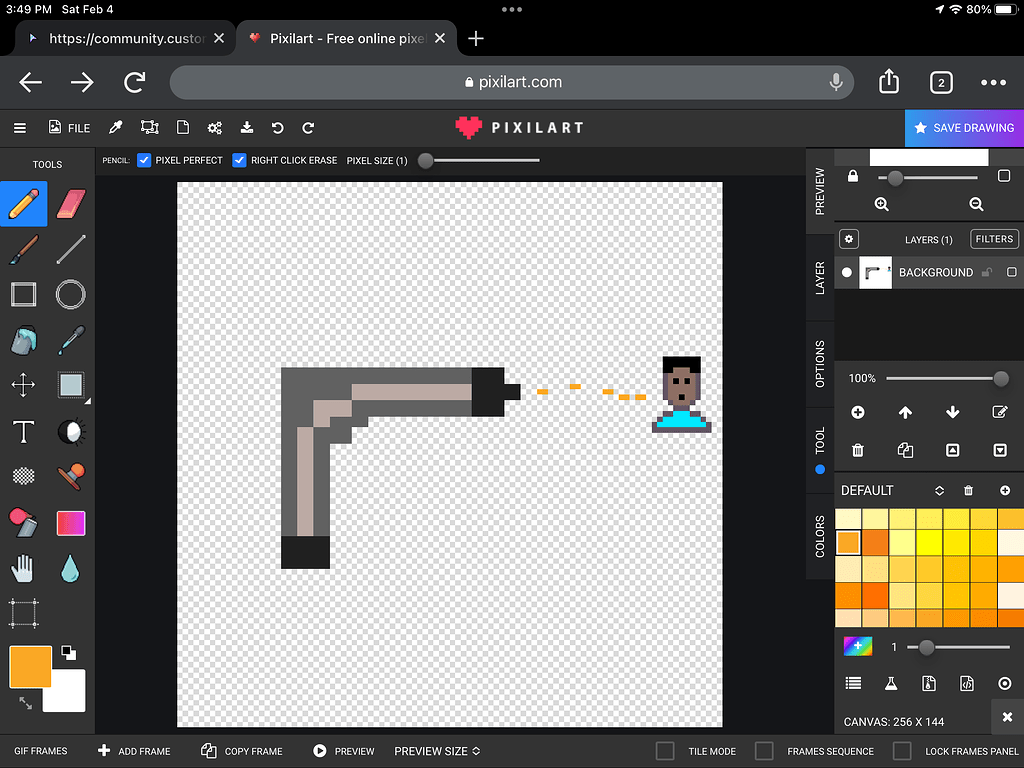Pick the selected orange palette swatch

(847, 542)
